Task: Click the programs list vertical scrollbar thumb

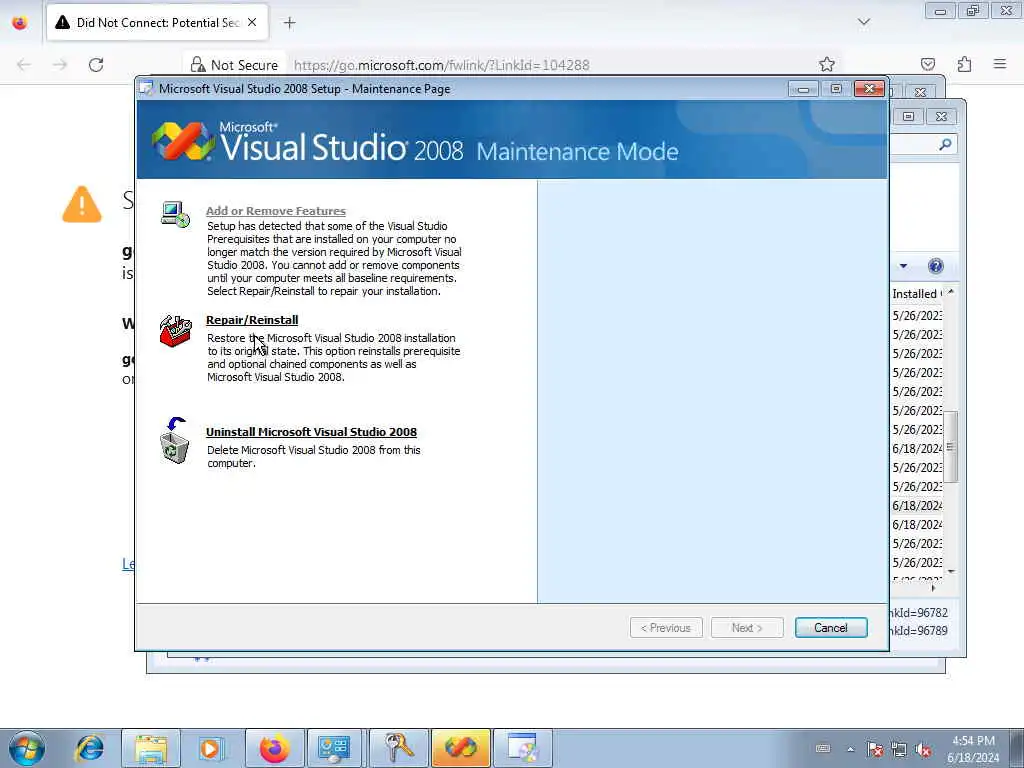Action: coord(951,447)
